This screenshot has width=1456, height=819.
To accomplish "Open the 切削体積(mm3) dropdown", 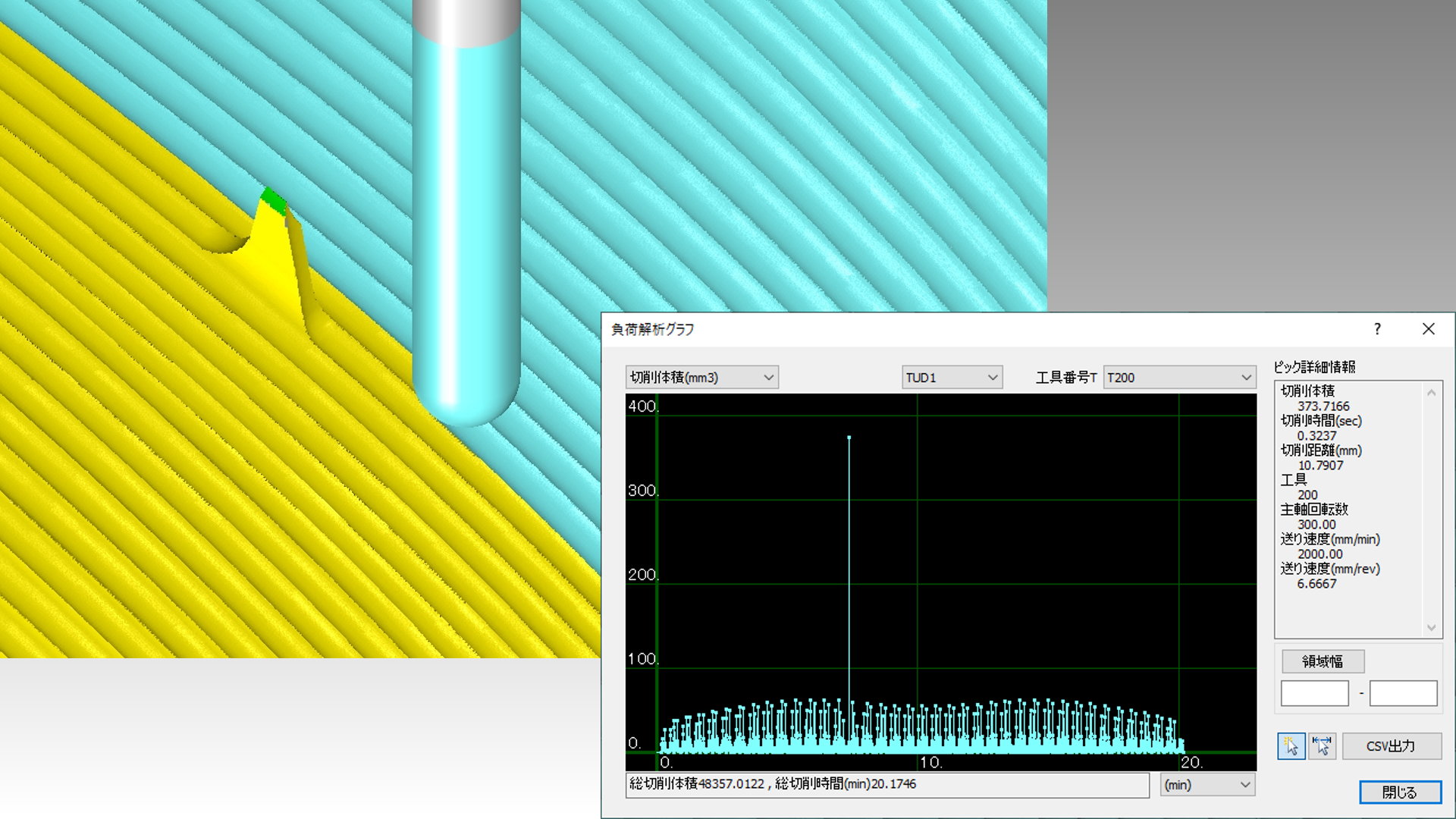I will [702, 377].
